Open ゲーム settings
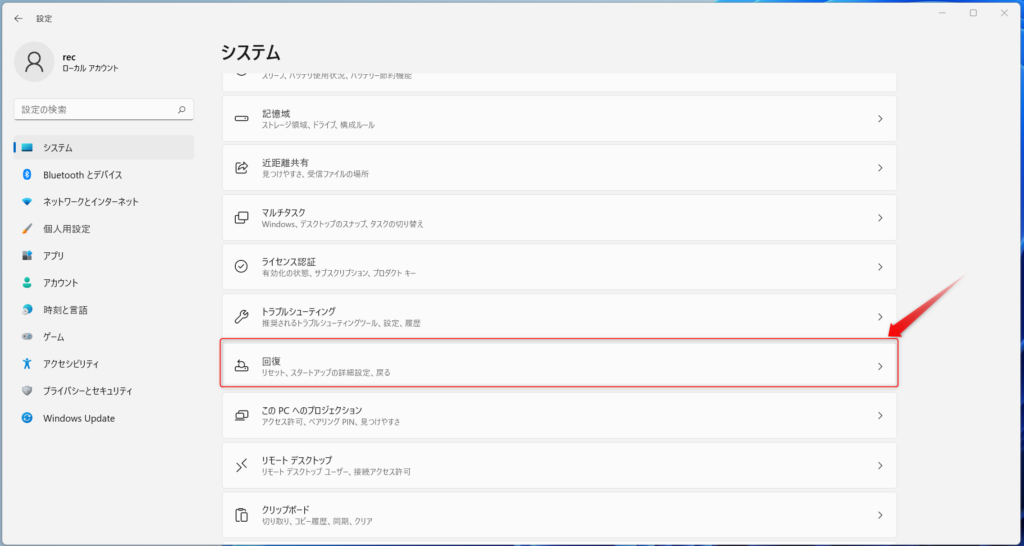 point(104,337)
